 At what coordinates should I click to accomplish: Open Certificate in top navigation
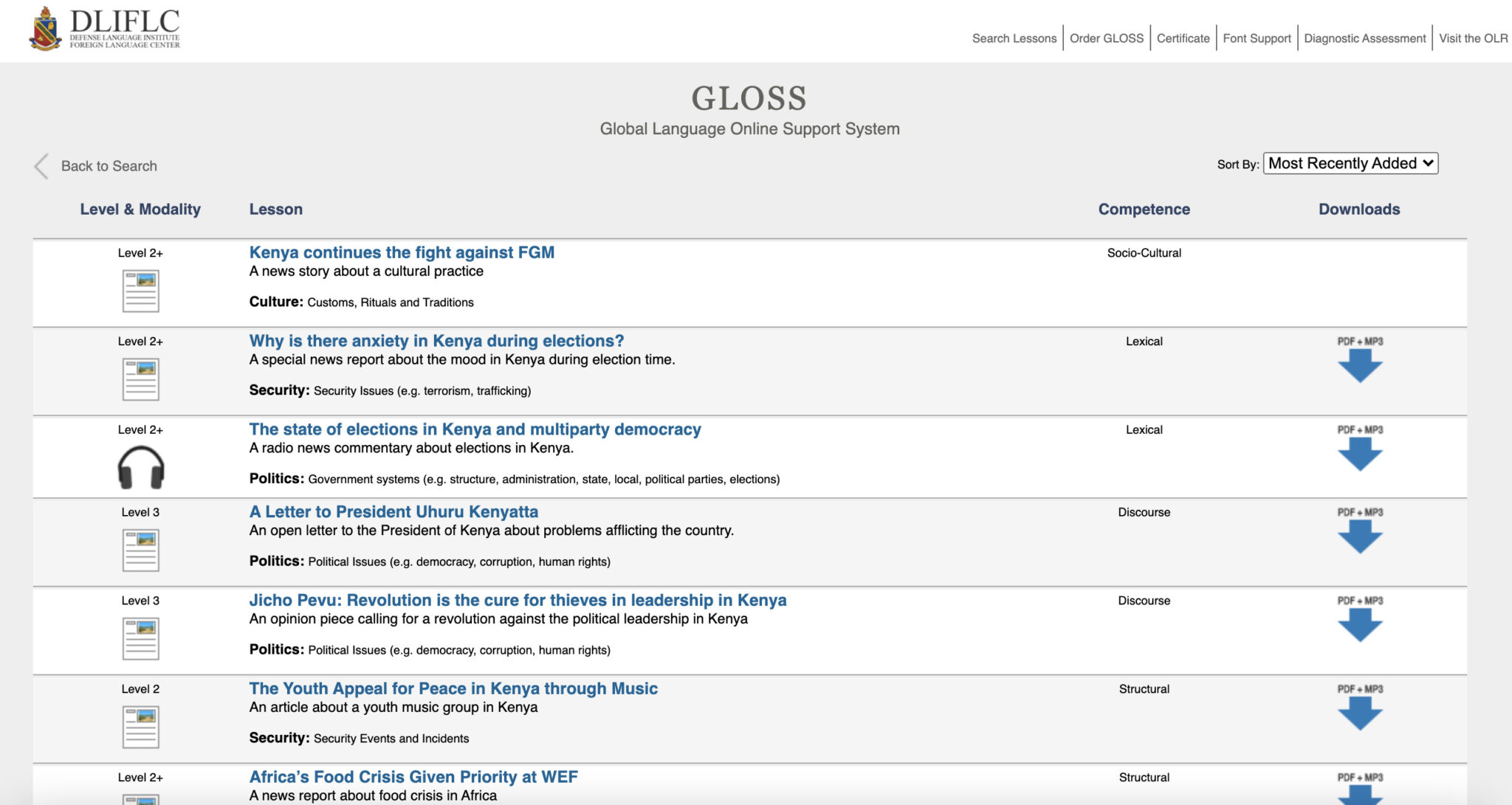tap(1183, 38)
